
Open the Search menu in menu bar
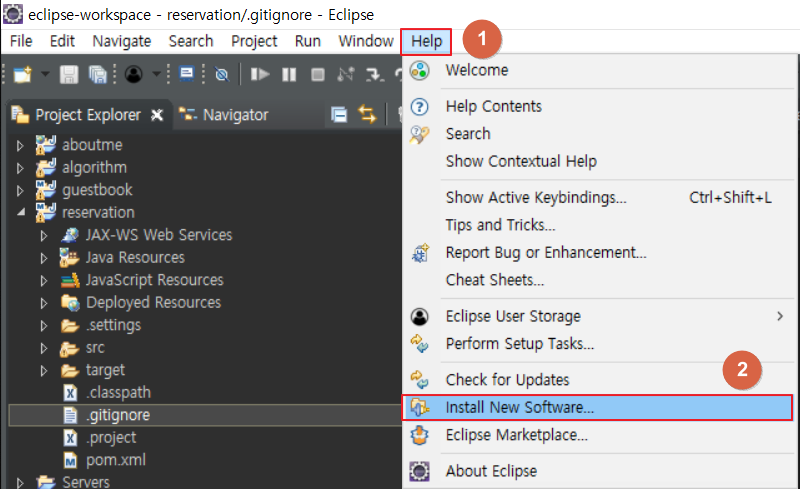point(191,41)
